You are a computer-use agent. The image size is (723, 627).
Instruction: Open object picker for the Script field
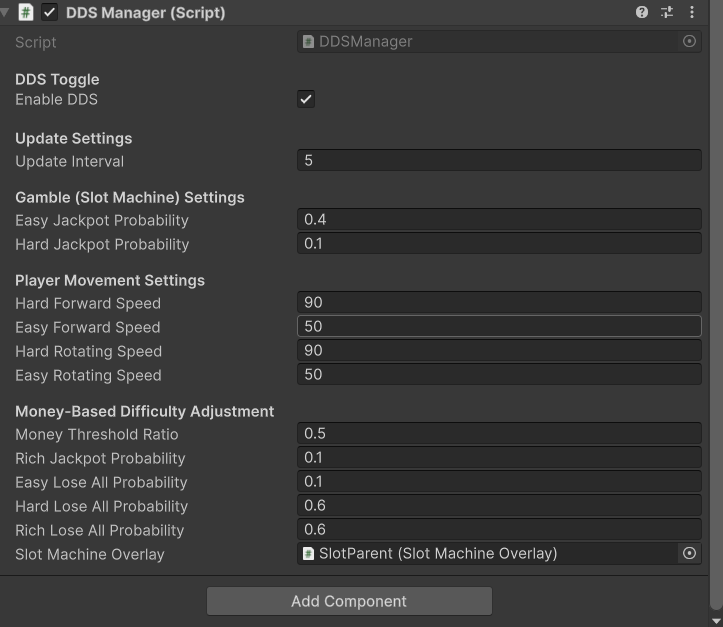689,42
